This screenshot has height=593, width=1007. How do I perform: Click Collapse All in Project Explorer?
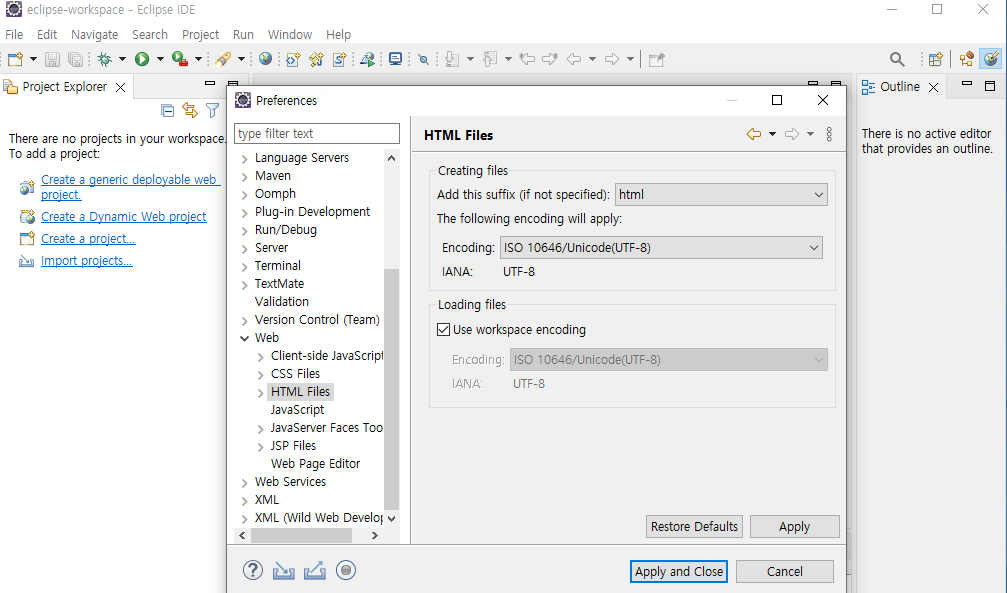(x=168, y=111)
